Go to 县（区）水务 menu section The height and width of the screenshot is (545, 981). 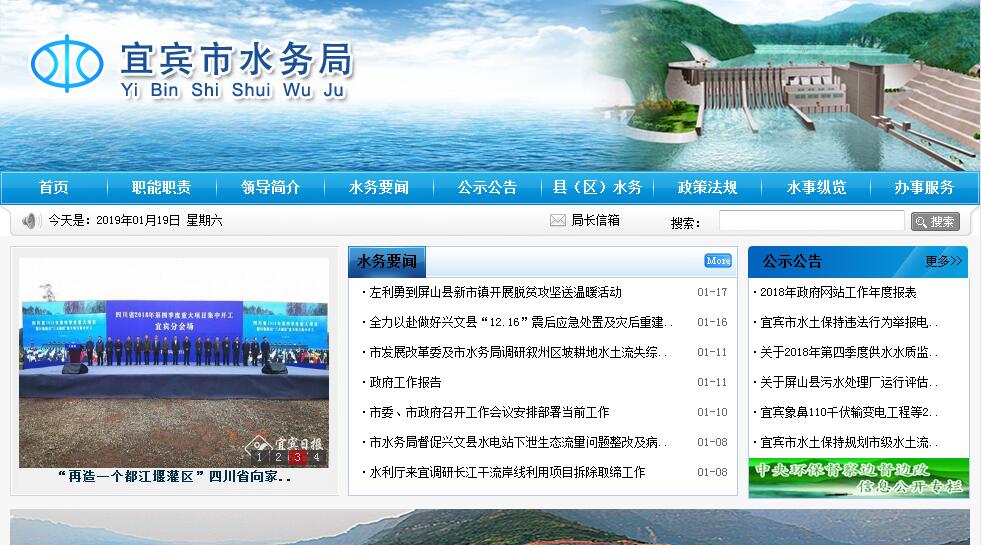pyautogui.click(x=597, y=187)
